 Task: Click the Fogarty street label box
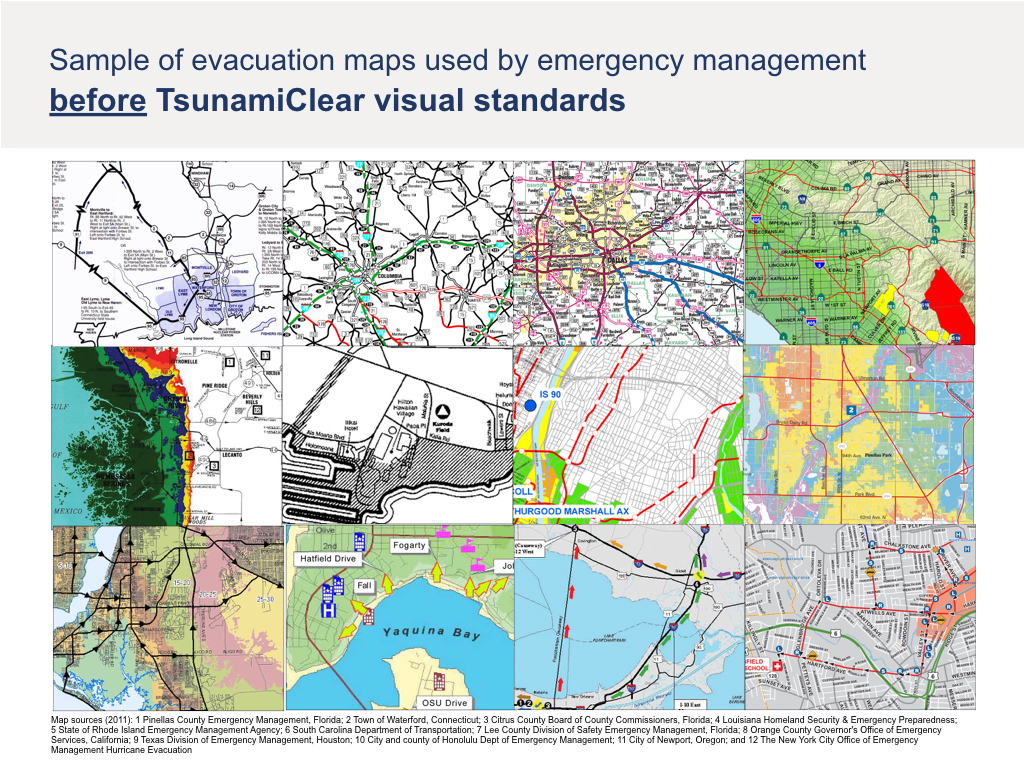tap(409, 545)
